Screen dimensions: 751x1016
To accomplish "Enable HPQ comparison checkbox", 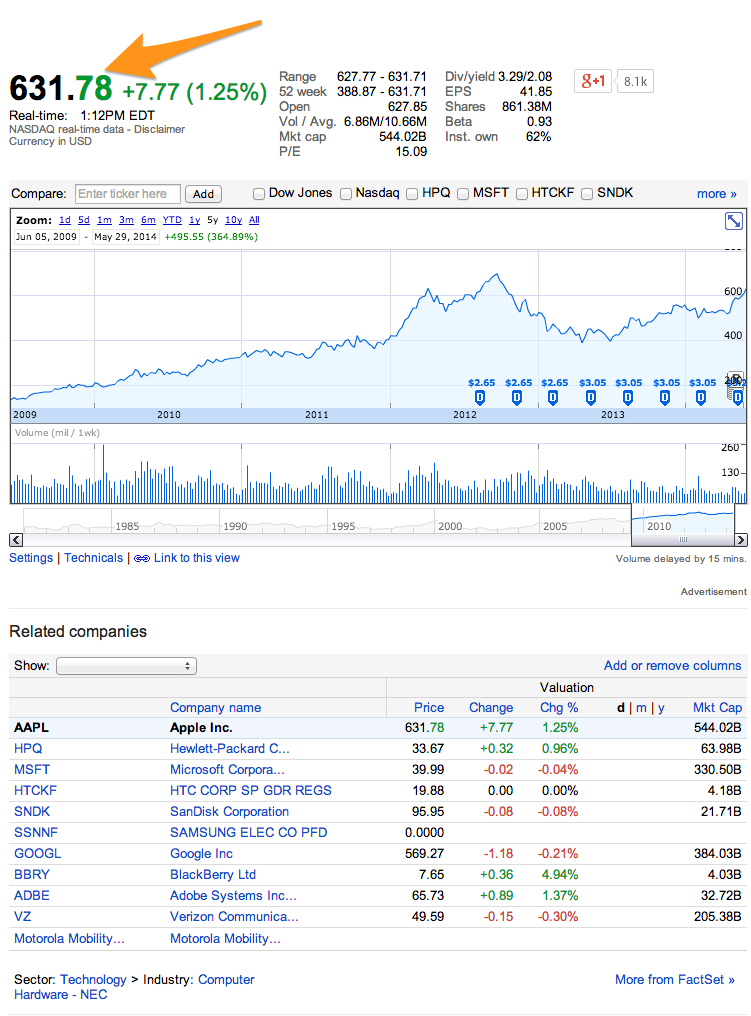I will point(412,194).
